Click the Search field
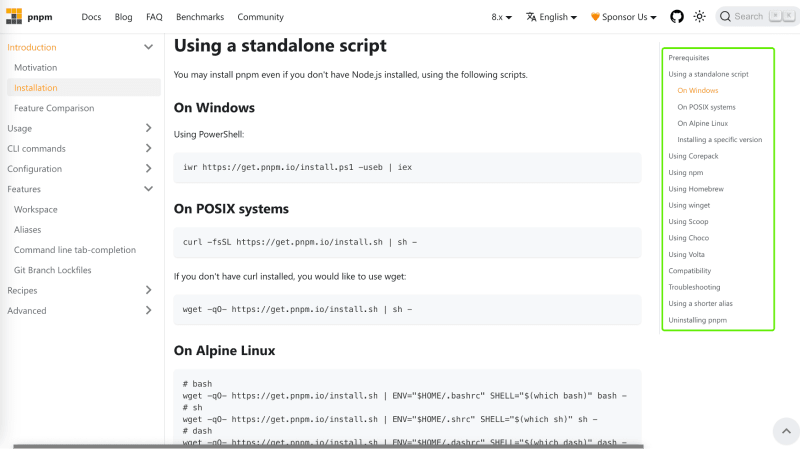Screen dimensions: 800x449 click(x=757, y=16)
